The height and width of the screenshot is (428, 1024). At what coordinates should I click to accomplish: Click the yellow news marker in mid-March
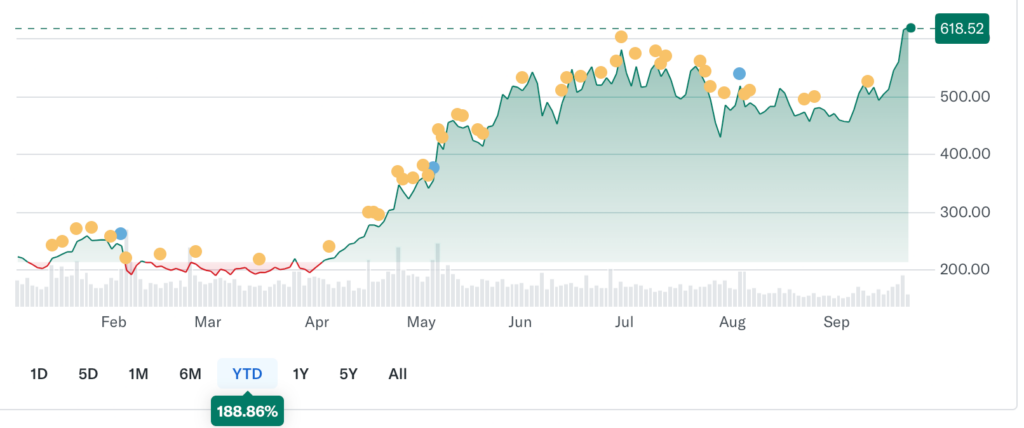pyautogui.click(x=259, y=259)
